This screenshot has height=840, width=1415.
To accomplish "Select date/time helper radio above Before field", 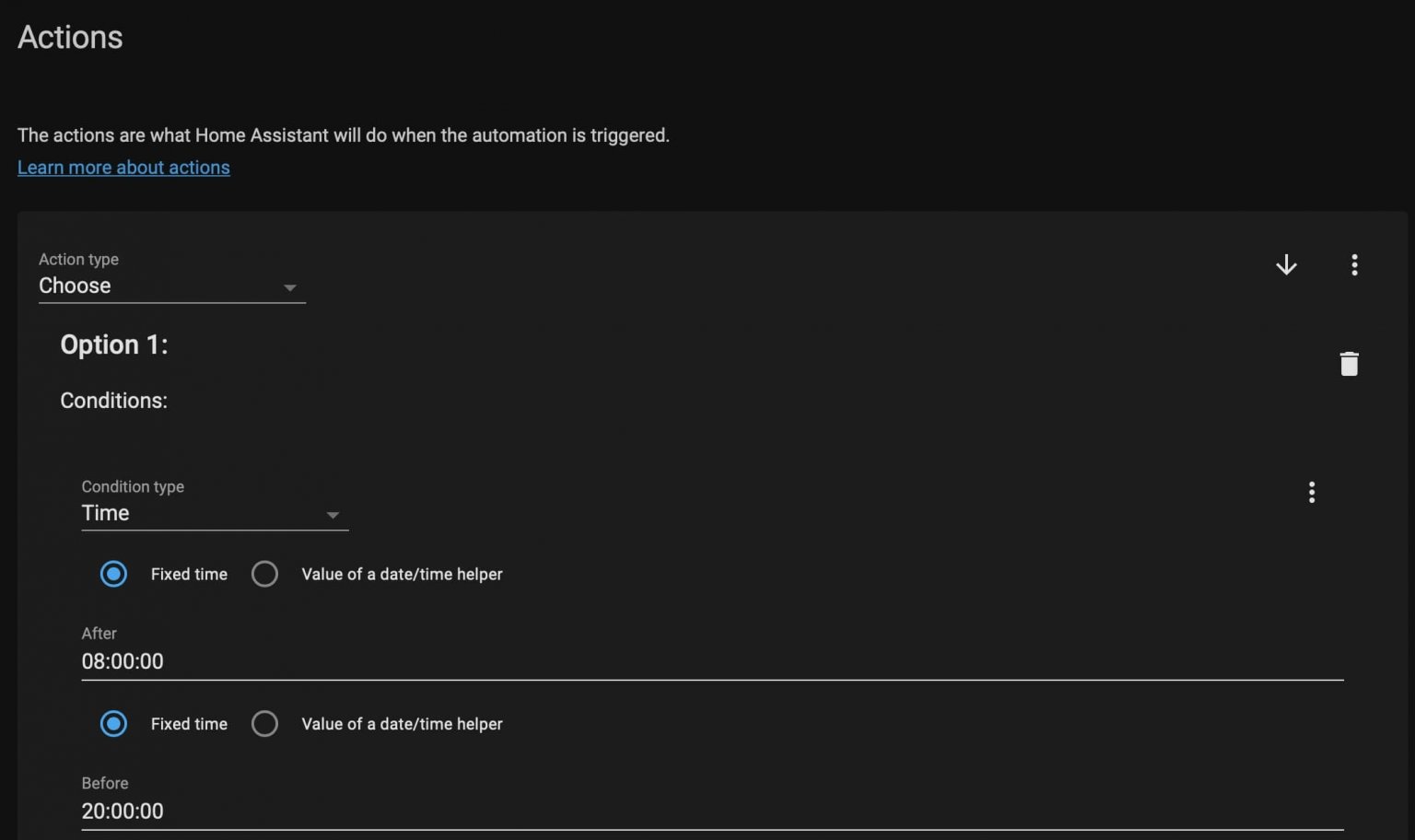I will pyautogui.click(x=264, y=724).
